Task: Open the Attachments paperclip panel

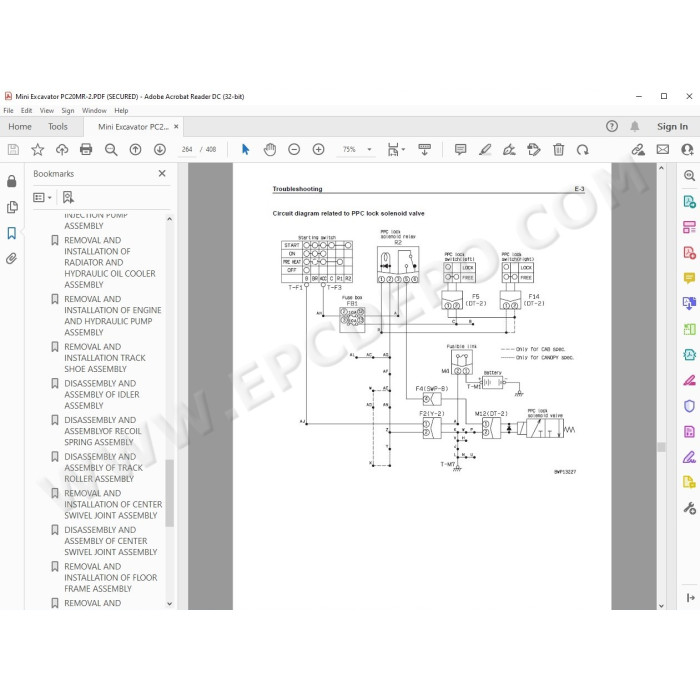Action: click(12, 258)
